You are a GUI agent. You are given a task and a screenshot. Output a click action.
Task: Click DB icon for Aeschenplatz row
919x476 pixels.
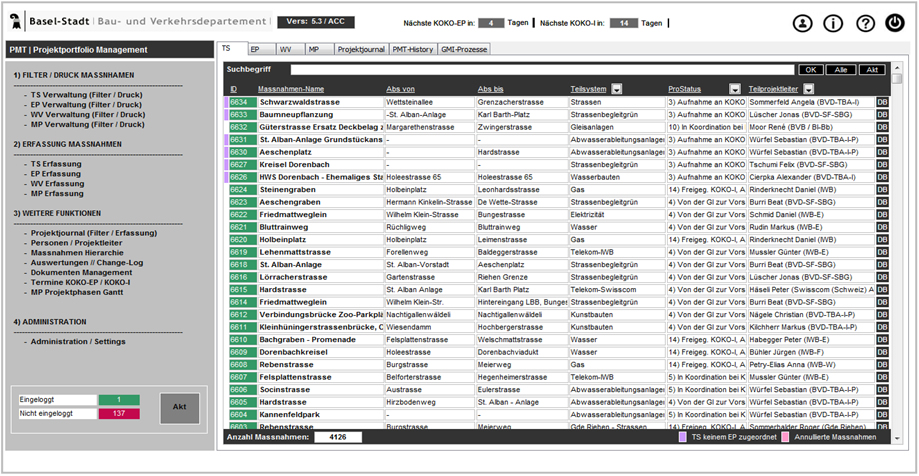click(882, 152)
